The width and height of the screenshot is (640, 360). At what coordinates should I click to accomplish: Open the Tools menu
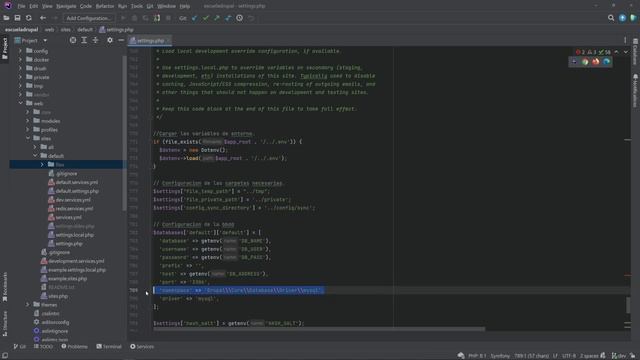137,6
